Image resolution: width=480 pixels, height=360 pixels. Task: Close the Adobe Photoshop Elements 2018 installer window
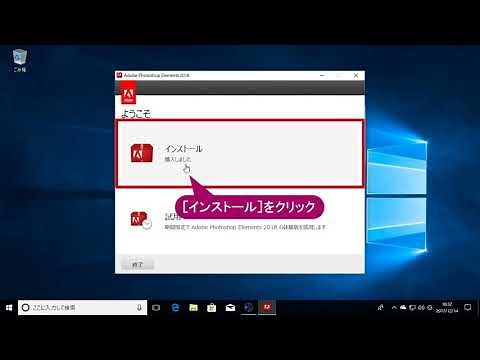(x=356, y=76)
